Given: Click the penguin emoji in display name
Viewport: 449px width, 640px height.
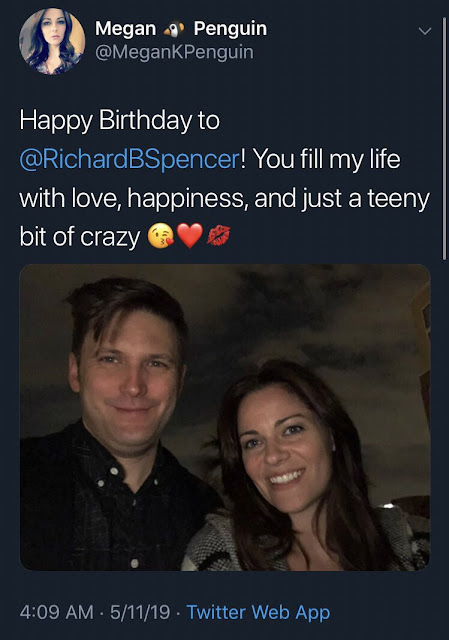Looking at the screenshot, I should pyautogui.click(x=174, y=29).
